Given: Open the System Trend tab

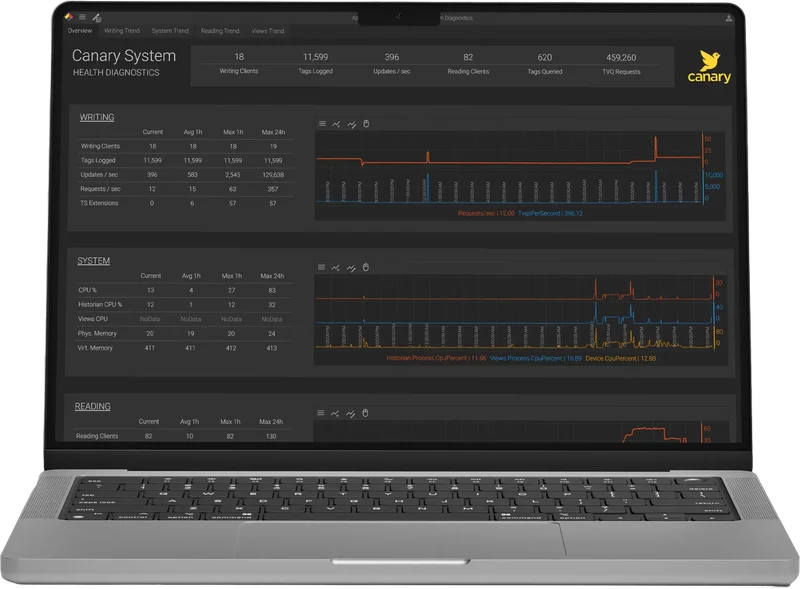Looking at the screenshot, I should (170, 31).
